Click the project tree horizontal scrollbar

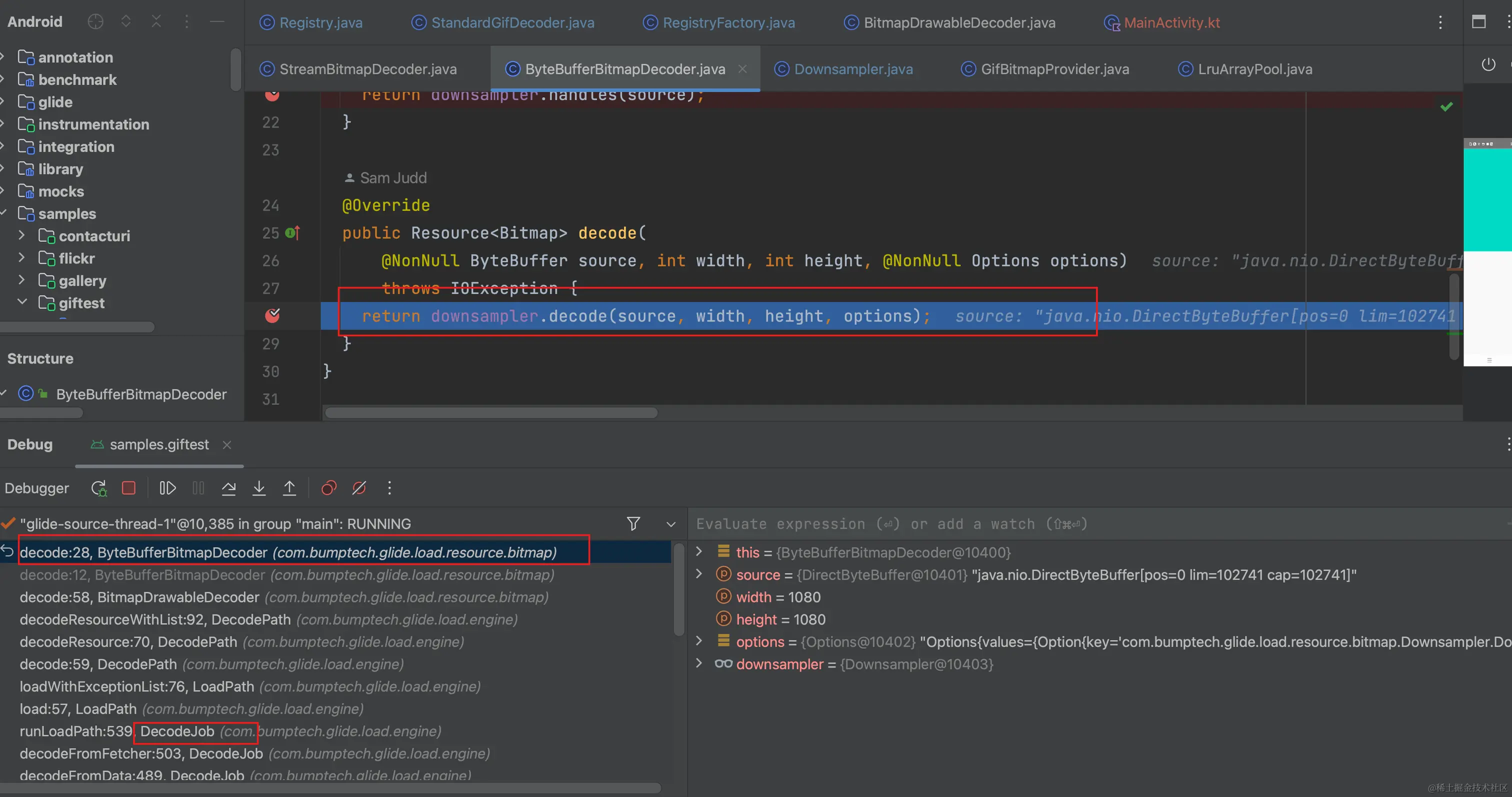(77, 327)
